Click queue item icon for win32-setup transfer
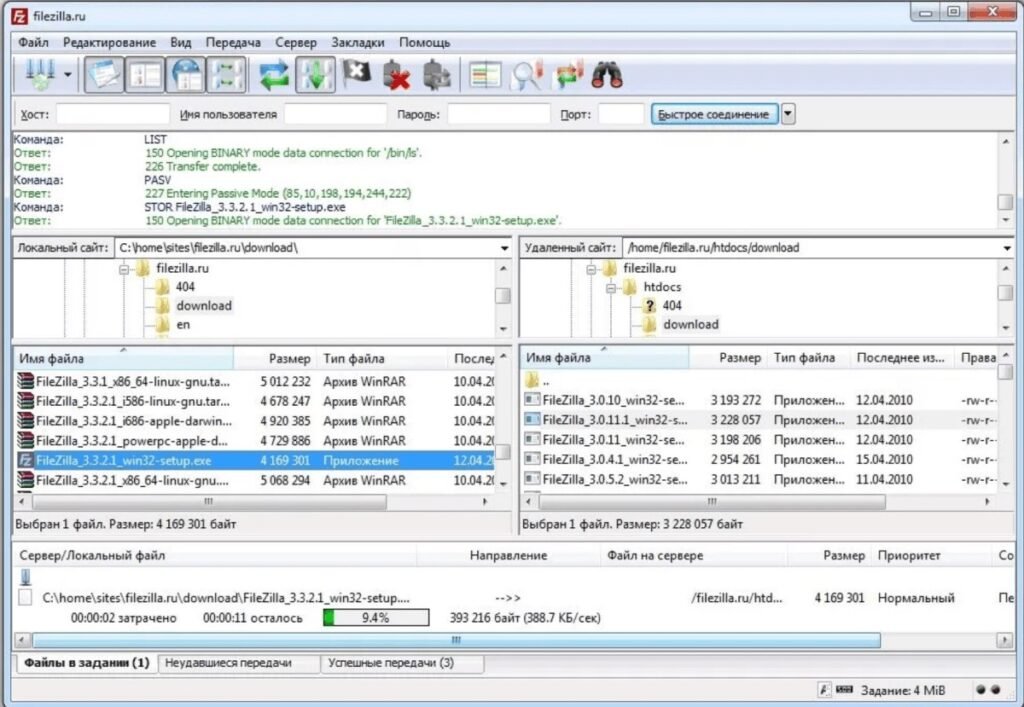 pyautogui.click(x=25, y=597)
